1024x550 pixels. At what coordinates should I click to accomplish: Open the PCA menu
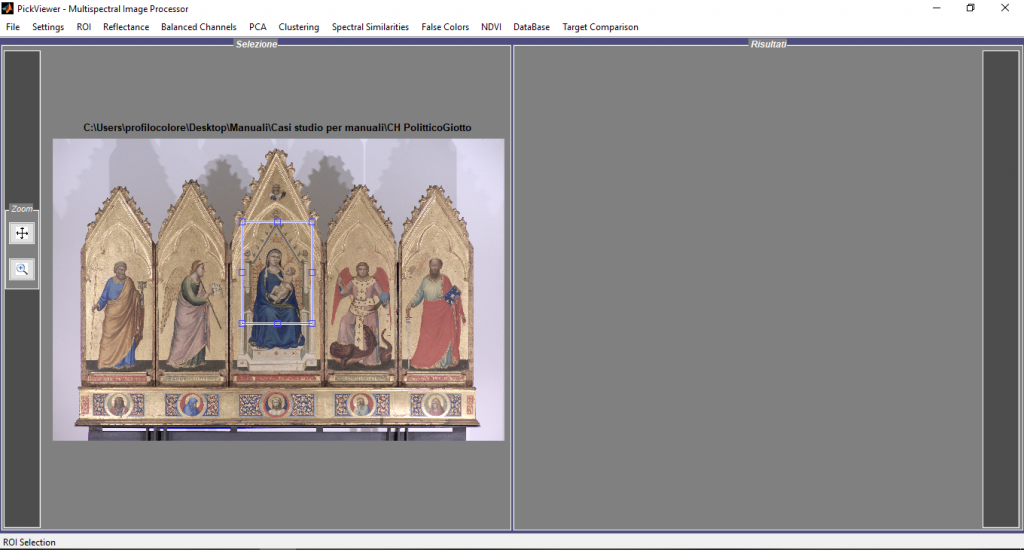pyautogui.click(x=258, y=27)
